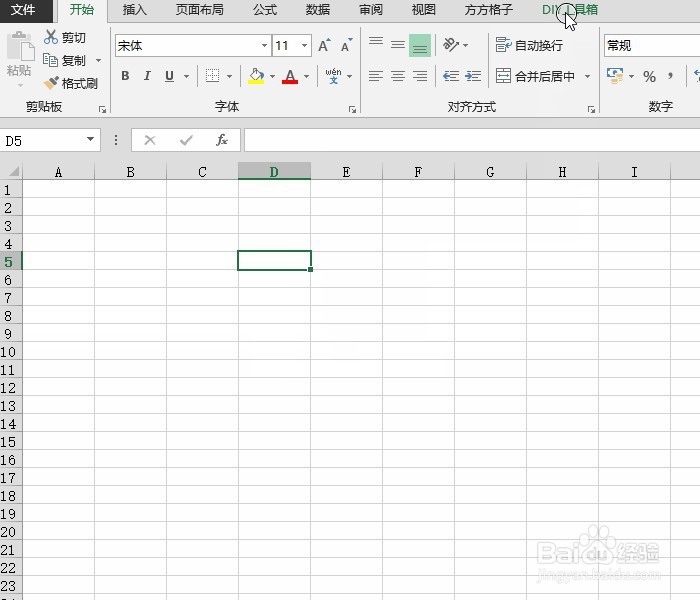Screen dimensions: 700x600
Task: Open the orientation dropdown arrow
Action: click(466, 45)
